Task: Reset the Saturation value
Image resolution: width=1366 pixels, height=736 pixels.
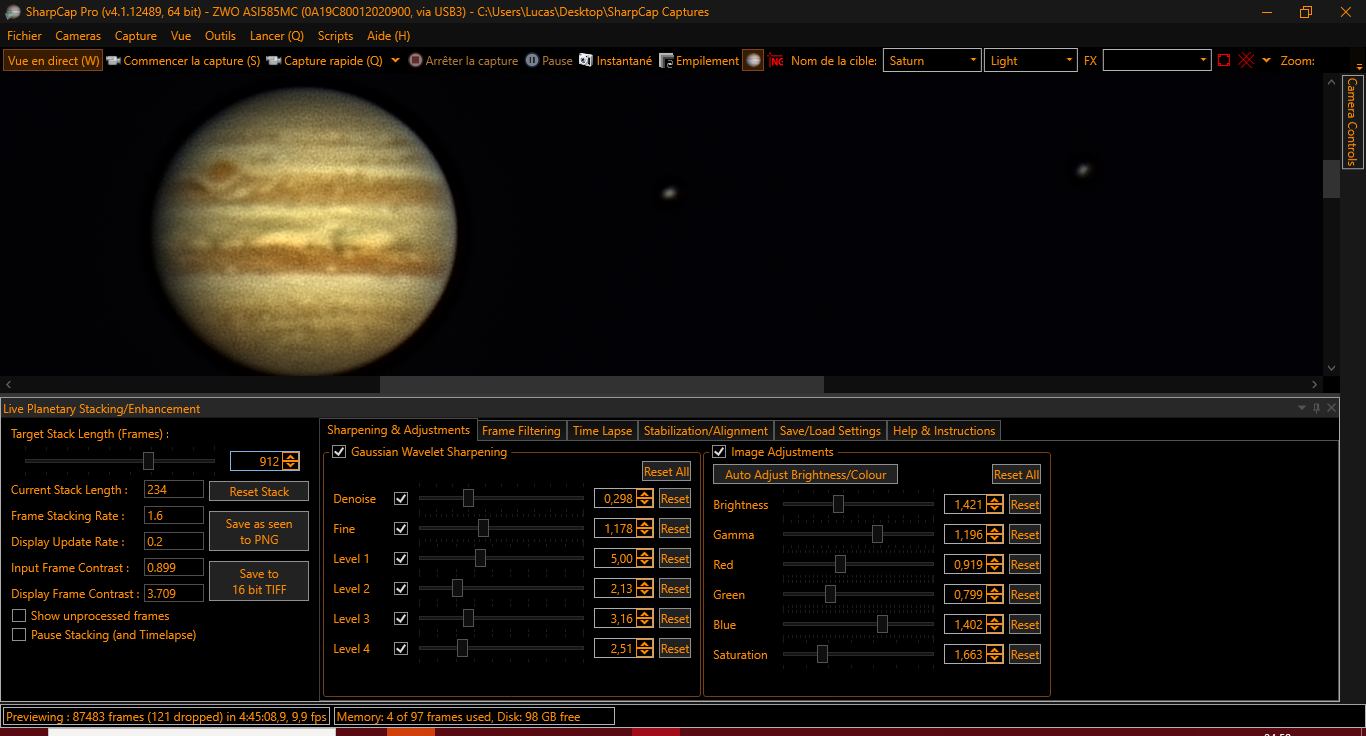Action: (x=1025, y=655)
